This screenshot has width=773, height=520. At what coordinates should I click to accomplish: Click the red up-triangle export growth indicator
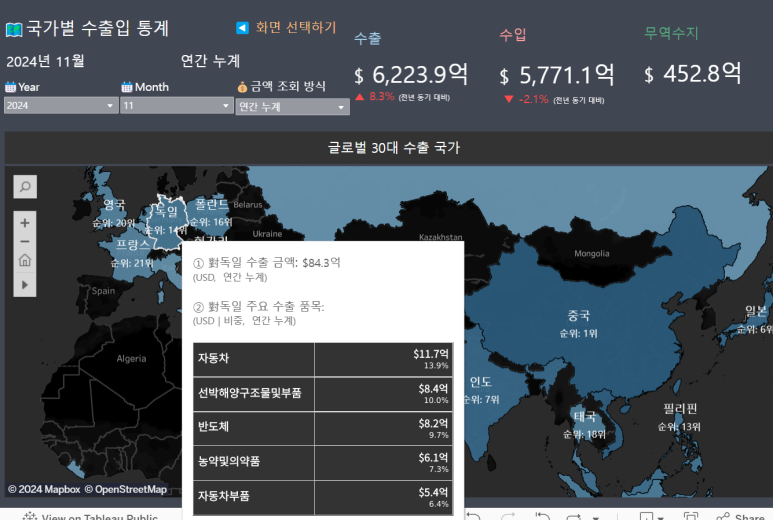point(359,97)
